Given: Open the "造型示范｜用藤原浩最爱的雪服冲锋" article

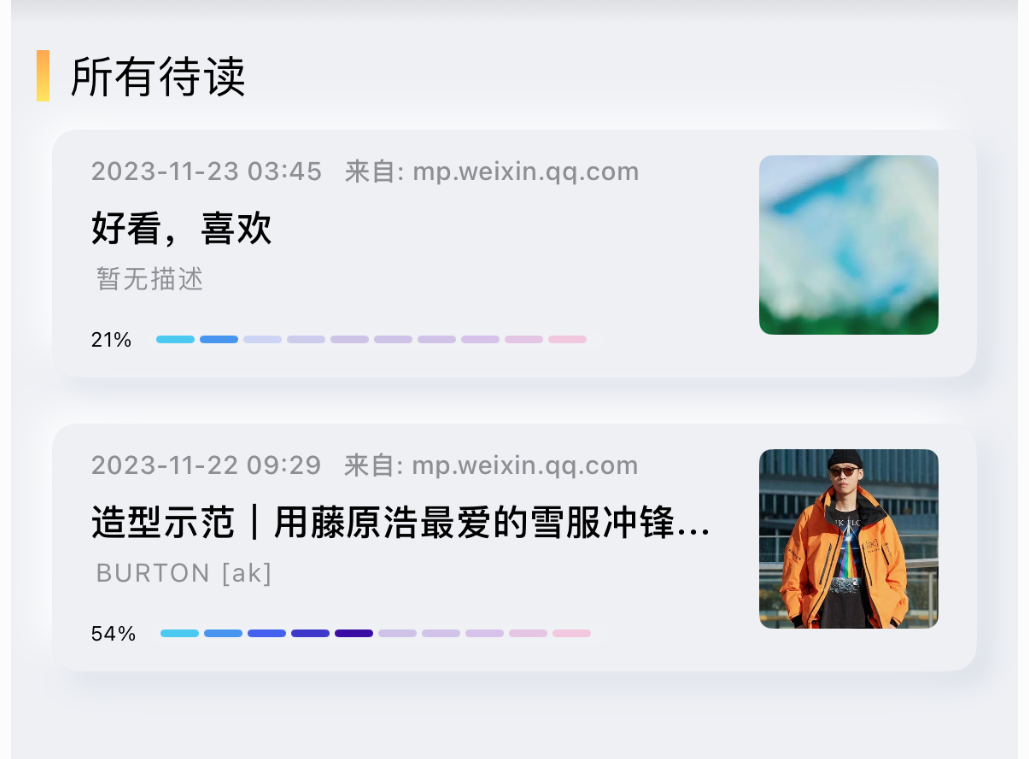Looking at the screenshot, I should [x=400, y=522].
